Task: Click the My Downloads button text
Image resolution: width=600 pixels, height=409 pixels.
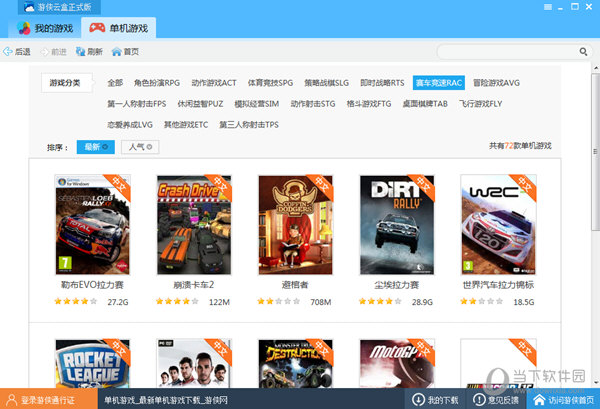Action: (443, 400)
